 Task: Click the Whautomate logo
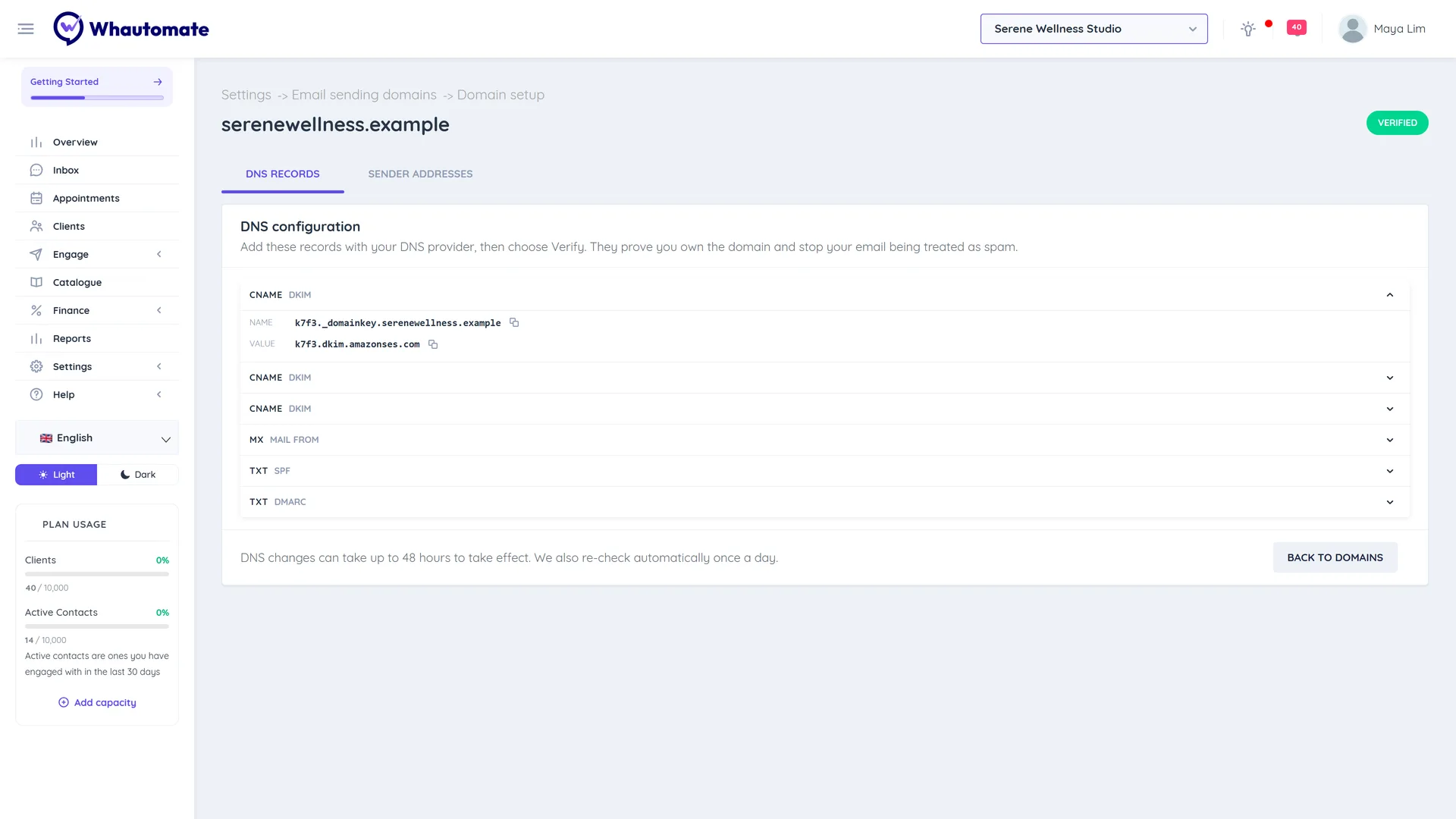click(x=131, y=29)
